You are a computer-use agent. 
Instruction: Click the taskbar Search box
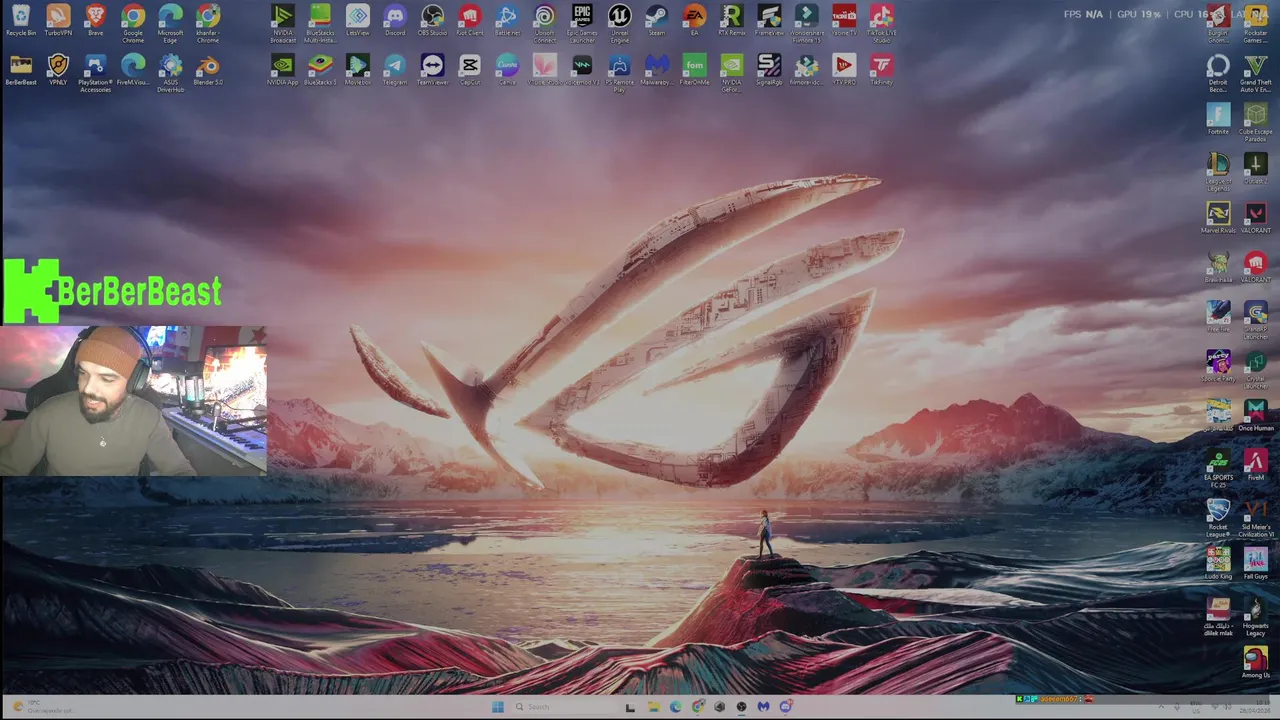(563, 707)
